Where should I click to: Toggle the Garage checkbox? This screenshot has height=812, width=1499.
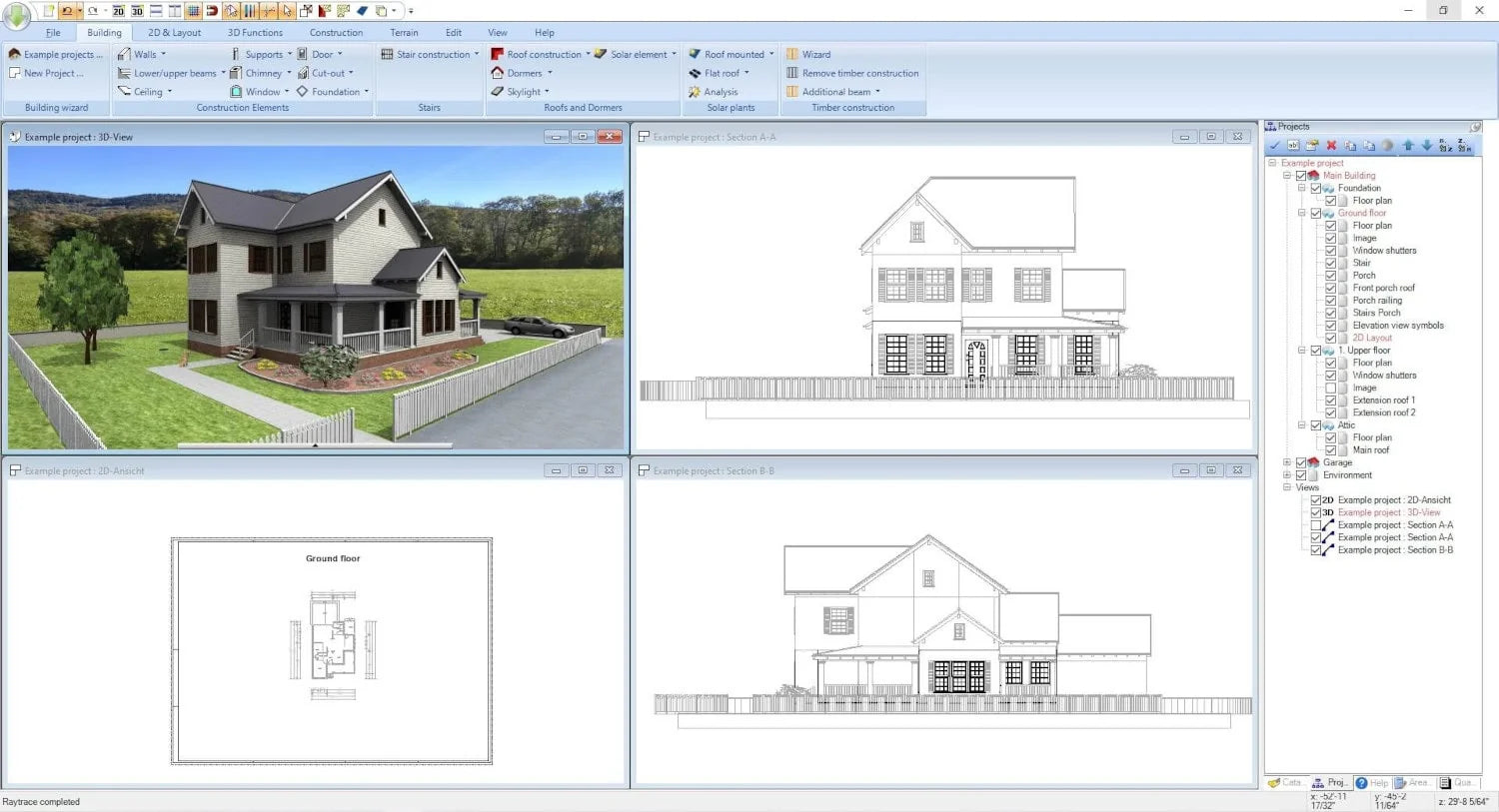1301,462
